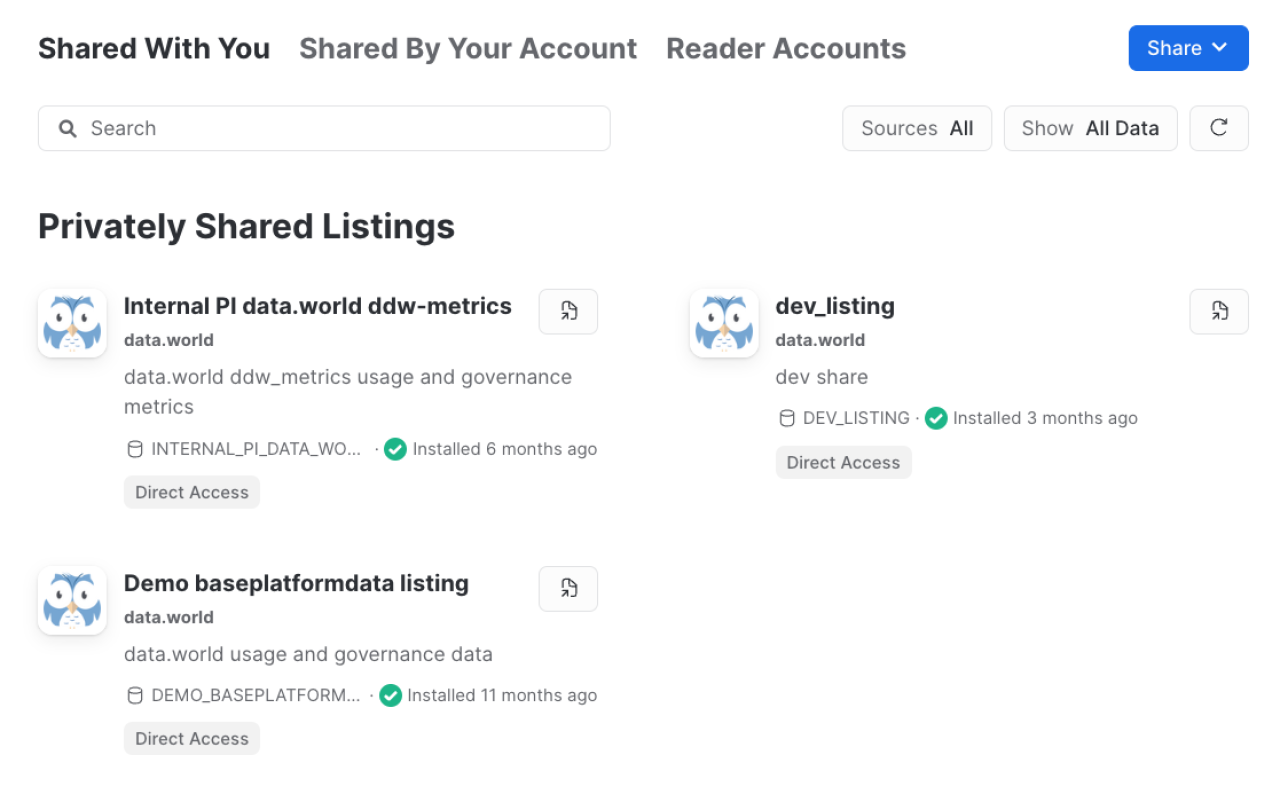Screen dimensions: 1280x802
Task: Click Direct Access tag under Demo baseplatformdata listing
Action: coord(192,738)
